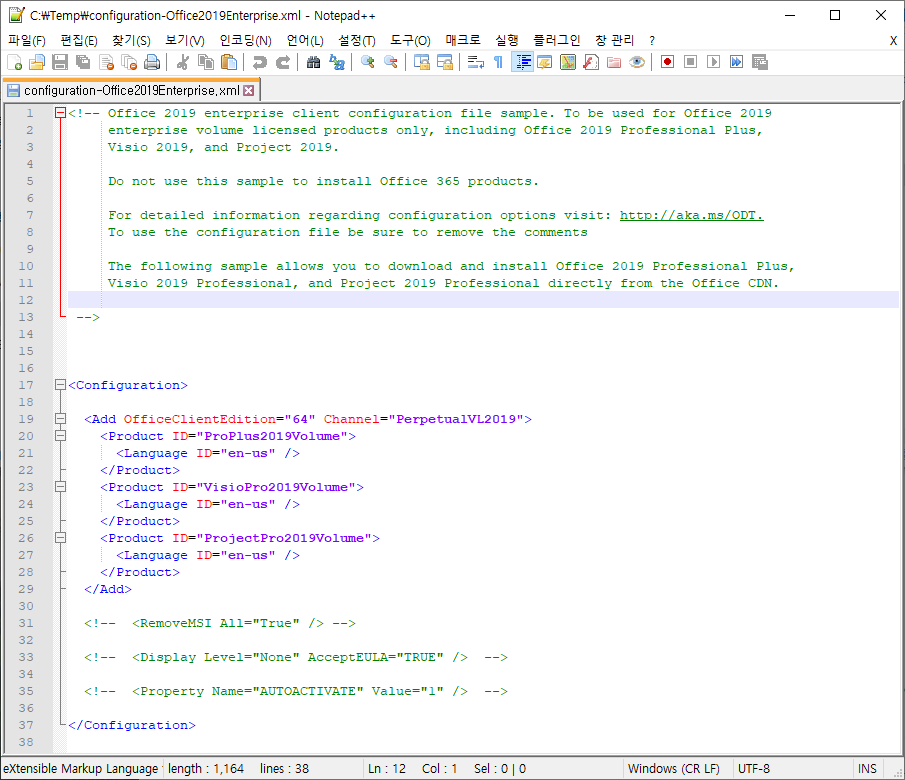This screenshot has width=905, height=780.
Task: Collapse the VisioPro2019Volume Product fold
Action: click(x=60, y=487)
